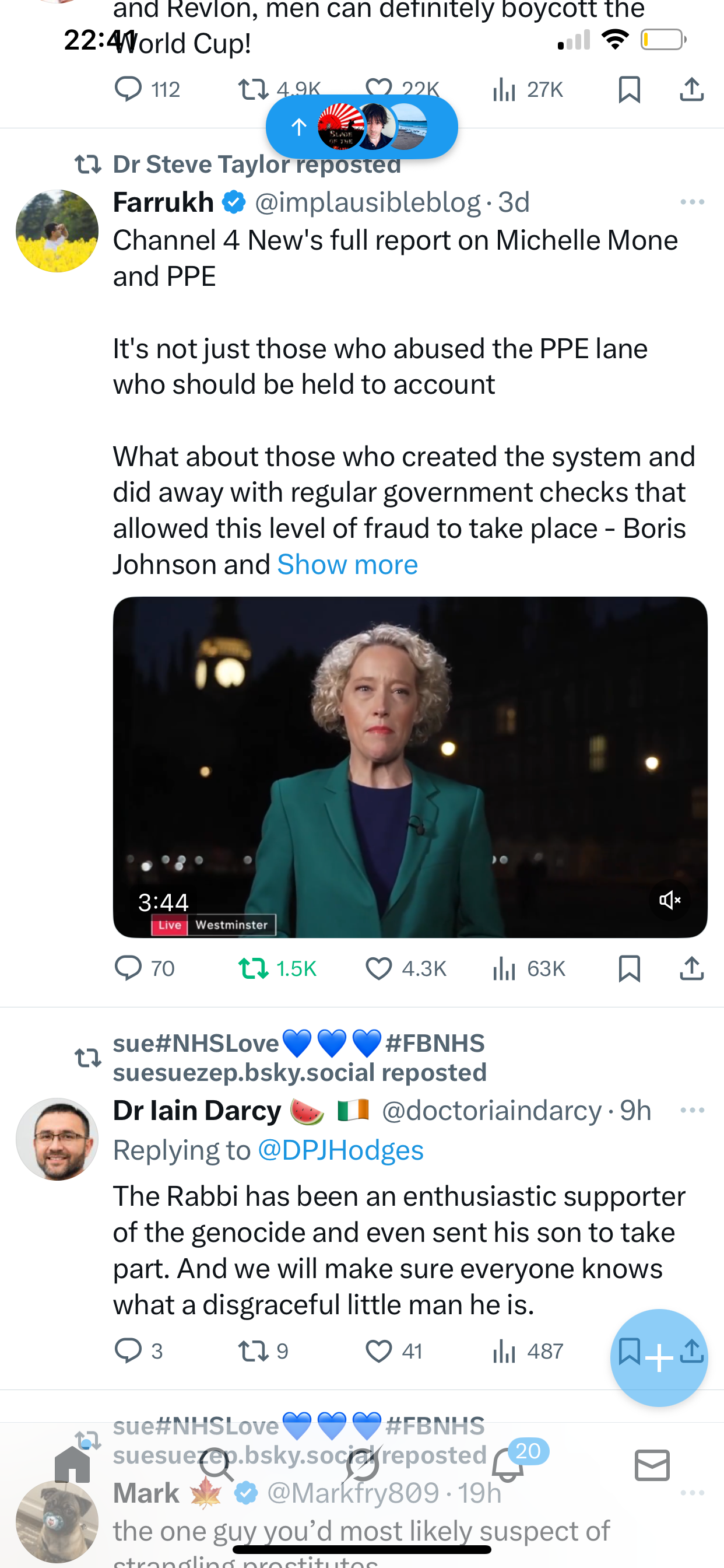Bookmark Farrukh's PPE report post
The width and height of the screenshot is (724, 1568).
tap(628, 968)
